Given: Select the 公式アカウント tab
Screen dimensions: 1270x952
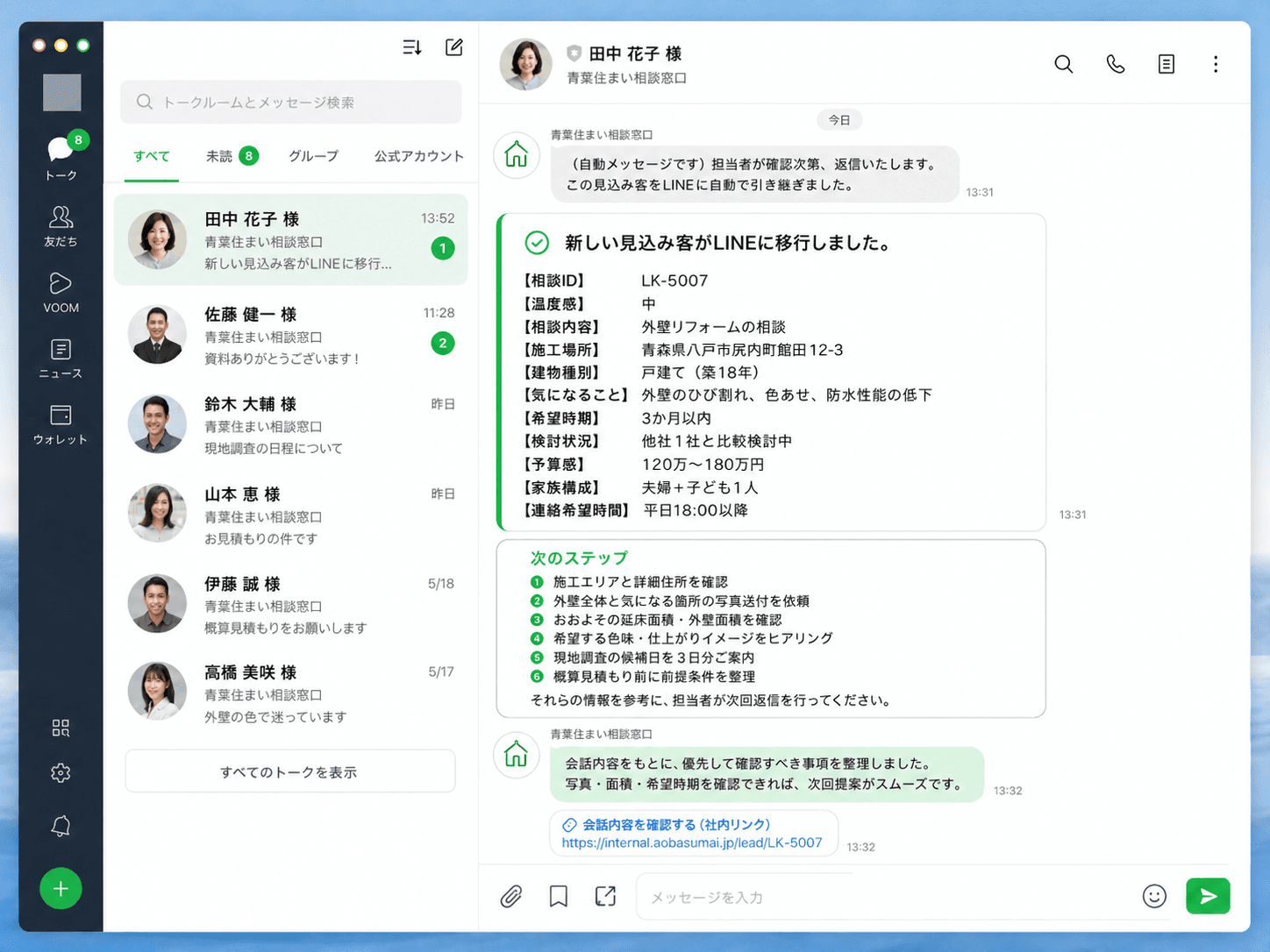Looking at the screenshot, I should click(419, 156).
